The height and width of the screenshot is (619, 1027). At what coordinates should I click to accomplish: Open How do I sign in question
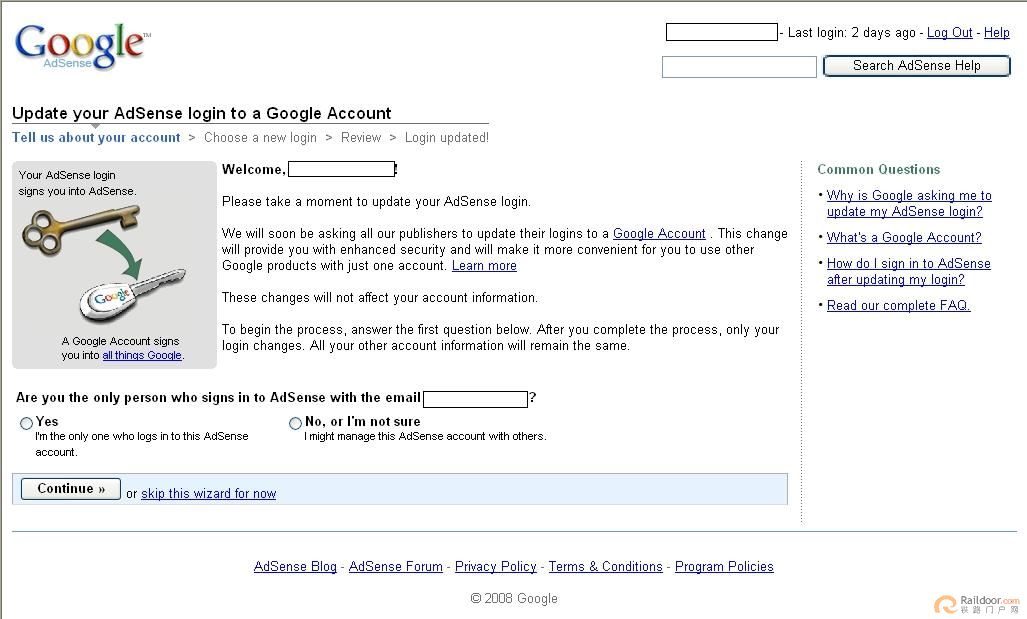[x=908, y=272]
